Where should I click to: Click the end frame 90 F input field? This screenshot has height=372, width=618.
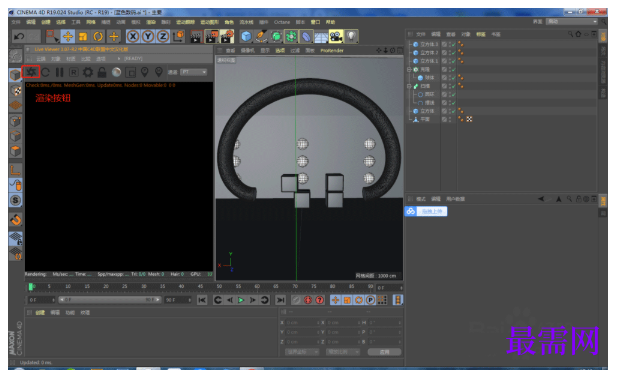pos(178,300)
